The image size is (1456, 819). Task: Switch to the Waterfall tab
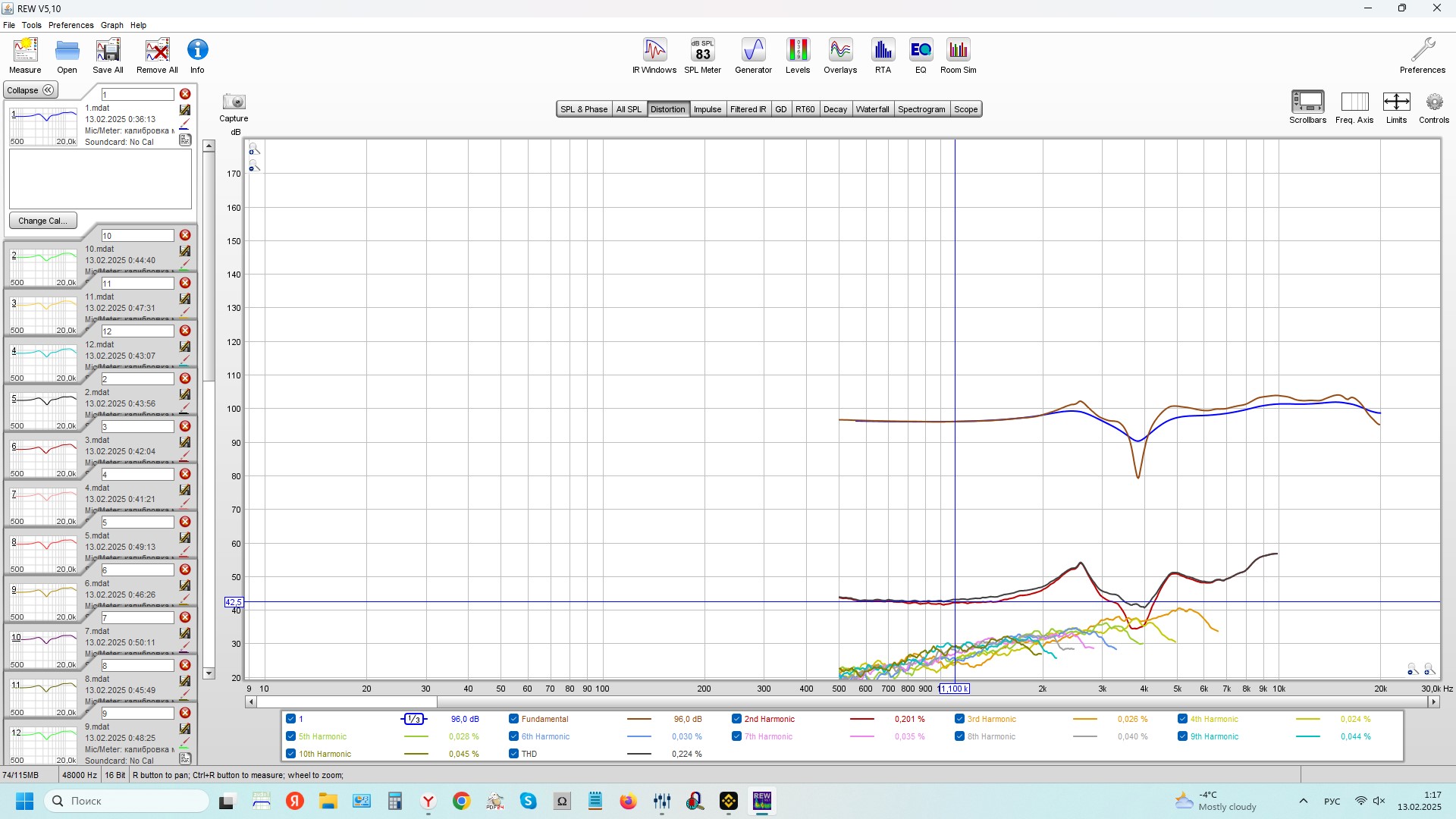(x=872, y=109)
